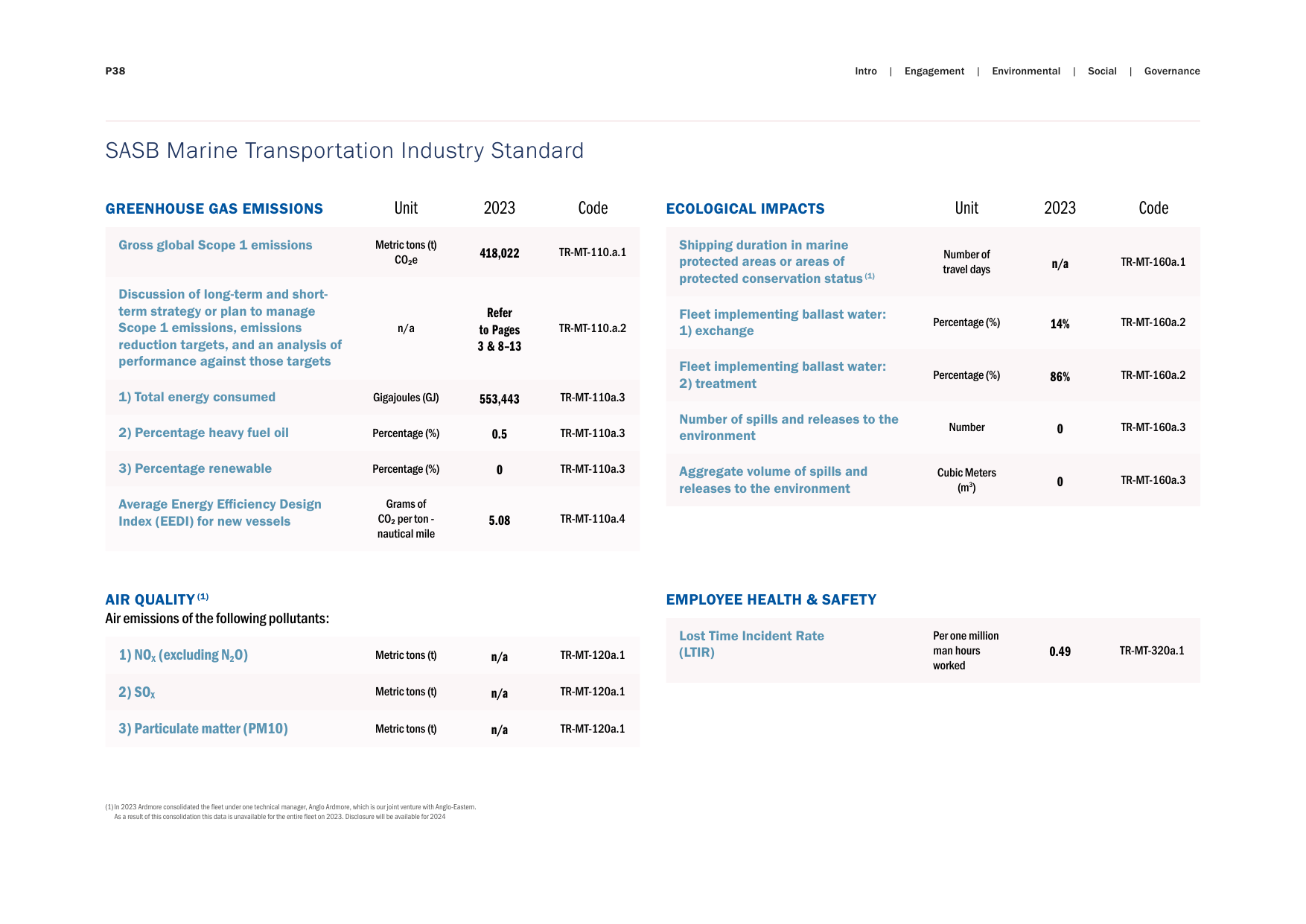The image size is (1306, 924).
Task: Open the Intro section link
Action: [865, 71]
